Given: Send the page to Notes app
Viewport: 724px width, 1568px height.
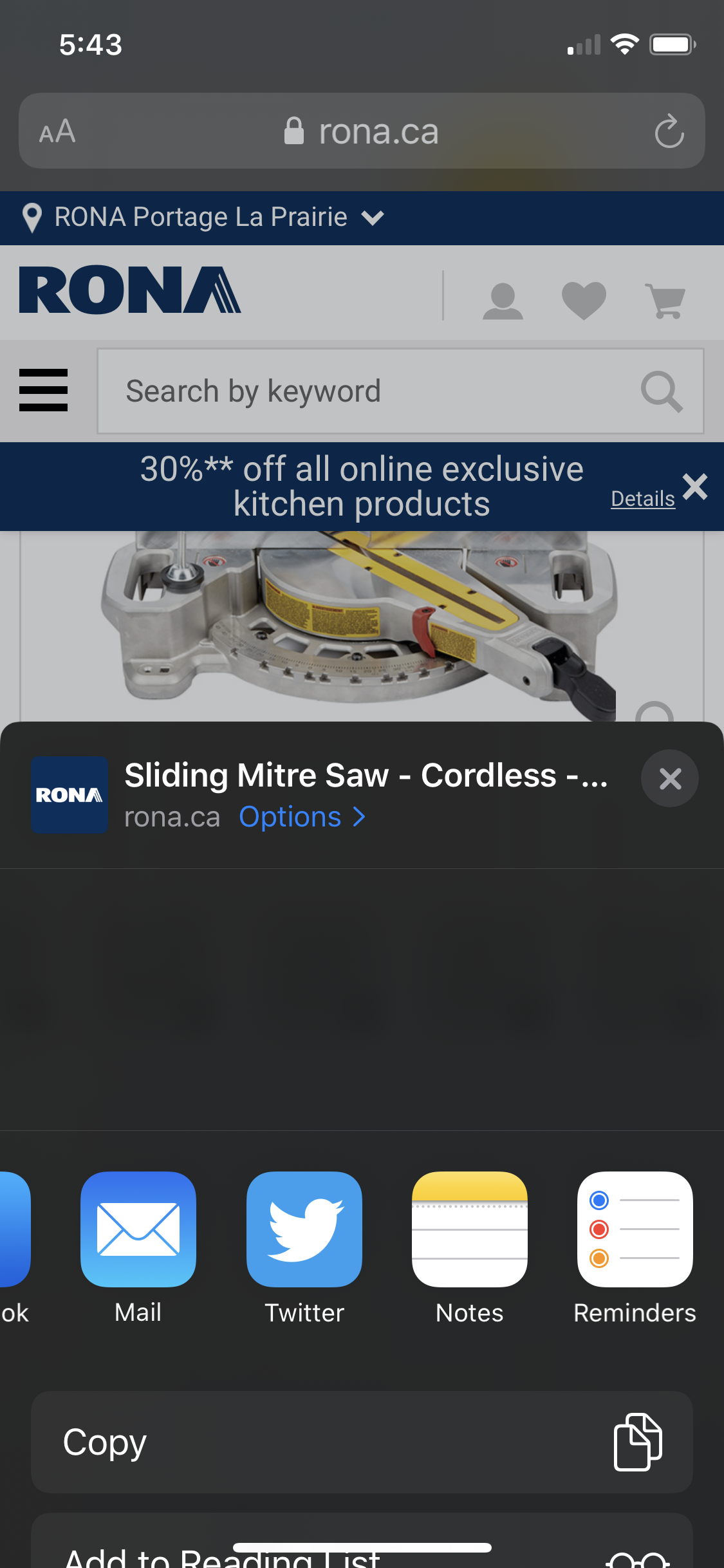Looking at the screenshot, I should pos(470,1229).
